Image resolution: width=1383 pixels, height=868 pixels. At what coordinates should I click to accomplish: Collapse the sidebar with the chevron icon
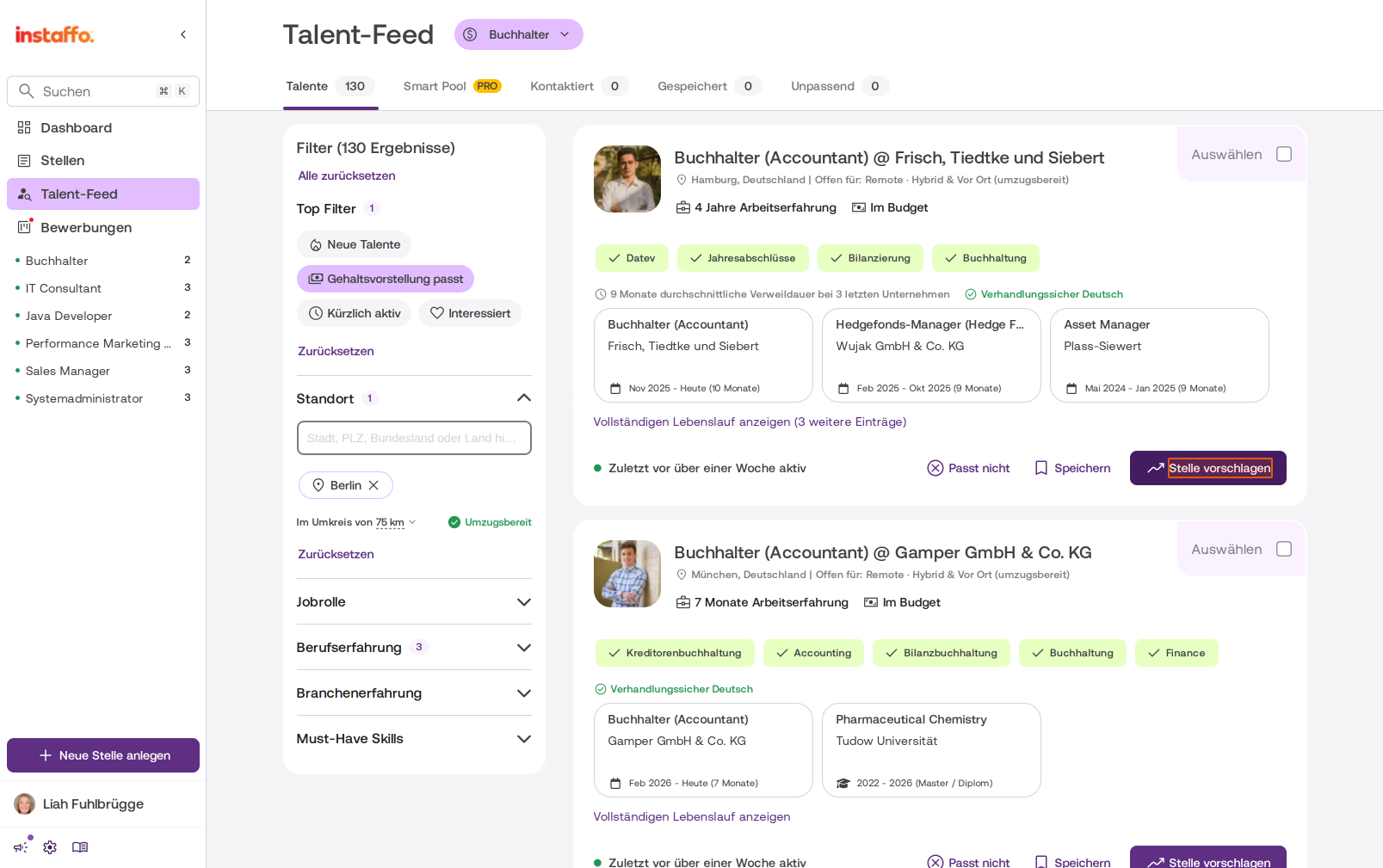tap(183, 34)
